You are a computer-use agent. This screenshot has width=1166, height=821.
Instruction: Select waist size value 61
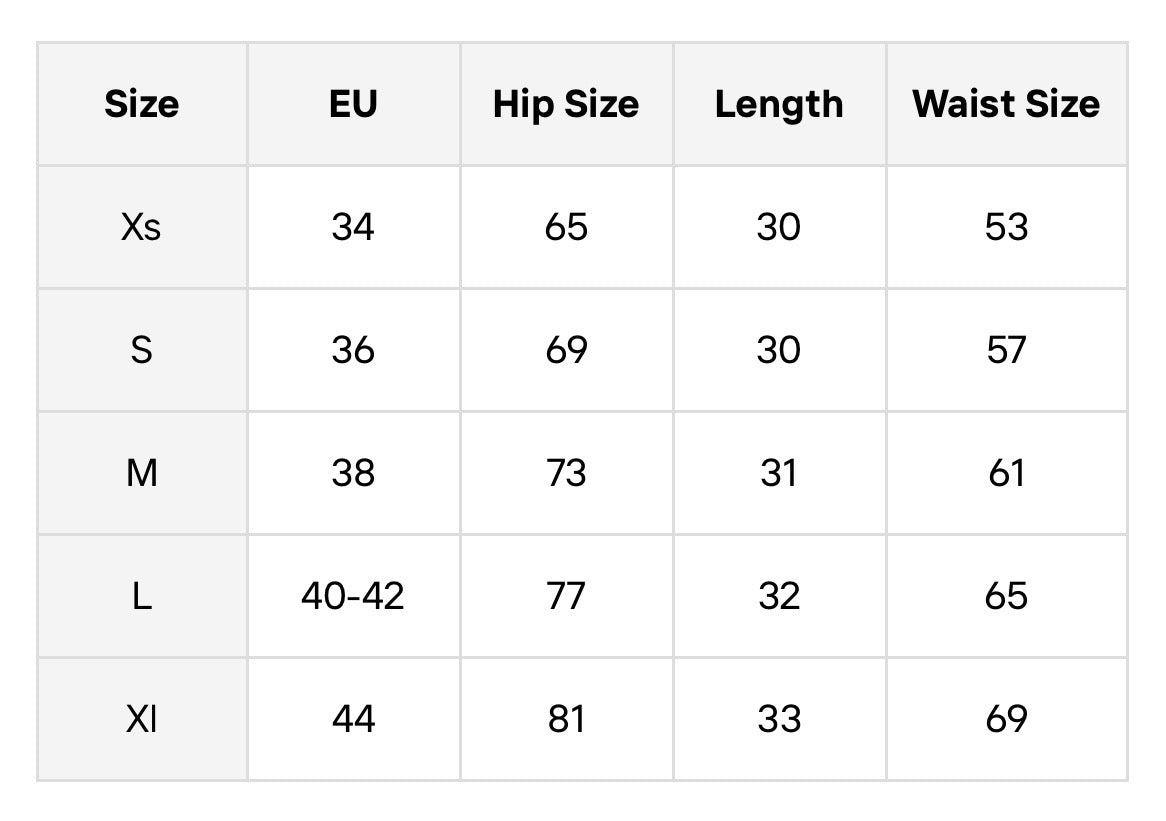pyautogui.click(x=1007, y=473)
